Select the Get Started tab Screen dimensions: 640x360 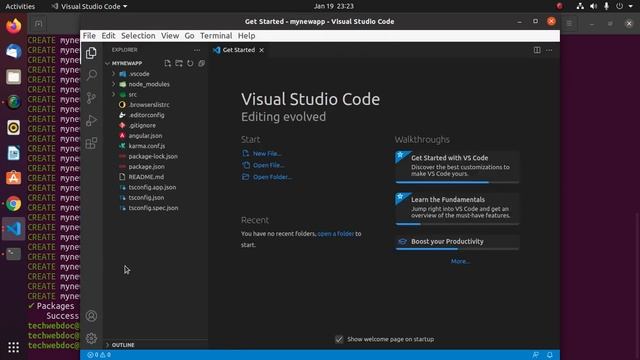pyautogui.click(x=238, y=50)
